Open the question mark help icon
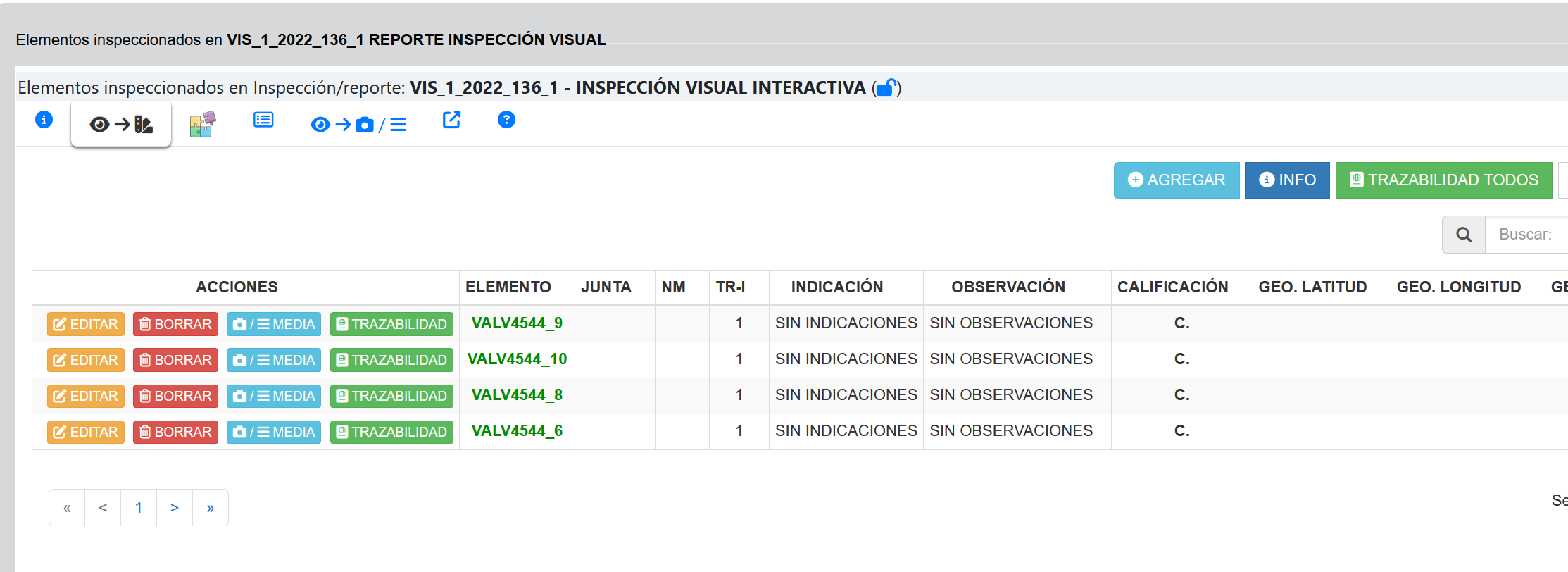 point(506,120)
